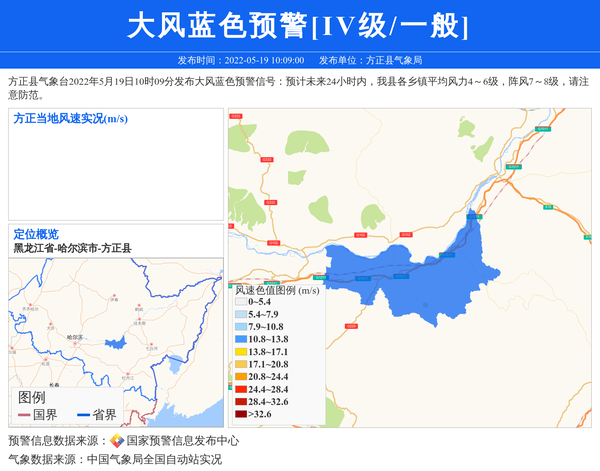600x471 pixels.
Task: Click the red 国界 line symbol in legend
Action: [23, 414]
